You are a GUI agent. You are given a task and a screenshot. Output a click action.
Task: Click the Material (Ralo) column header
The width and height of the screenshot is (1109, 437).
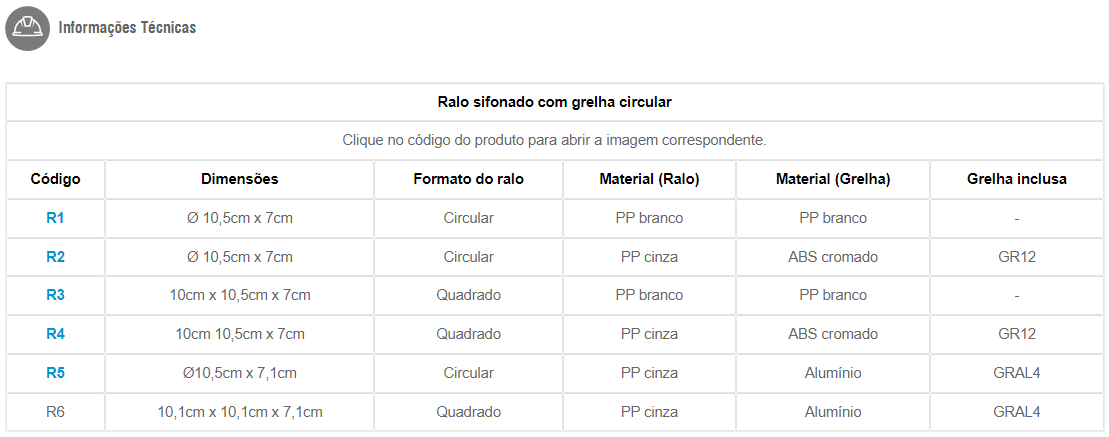click(x=649, y=180)
